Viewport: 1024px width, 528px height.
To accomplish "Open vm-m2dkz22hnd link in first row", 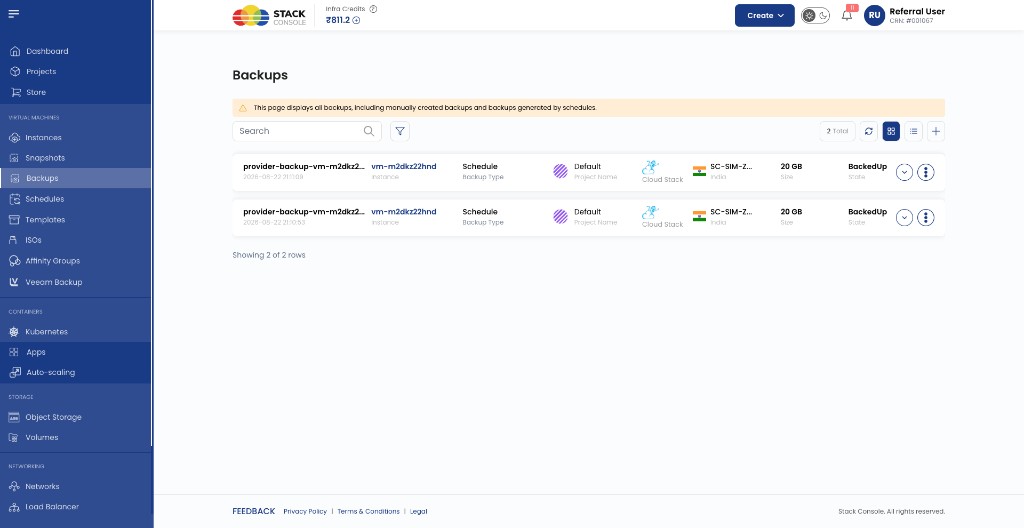I will pyautogui.click(x=404, y=167).
